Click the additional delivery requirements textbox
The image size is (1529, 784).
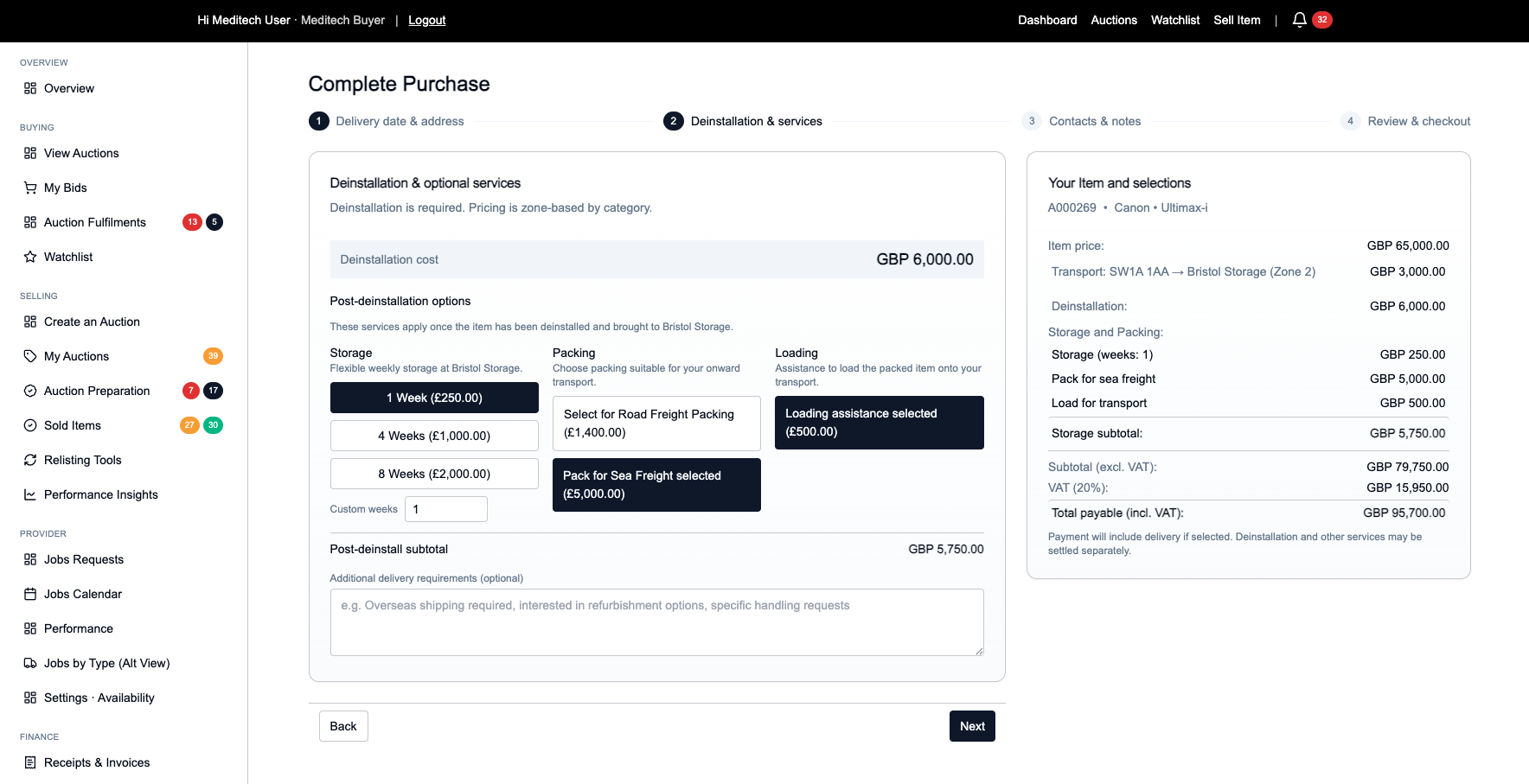click(656, 622)
